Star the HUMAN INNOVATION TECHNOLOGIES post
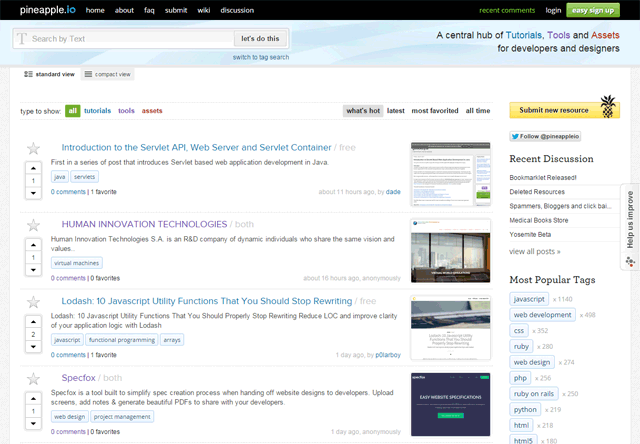Image resolution: width=640 pixels, height=444 pixels. (33, 226)
